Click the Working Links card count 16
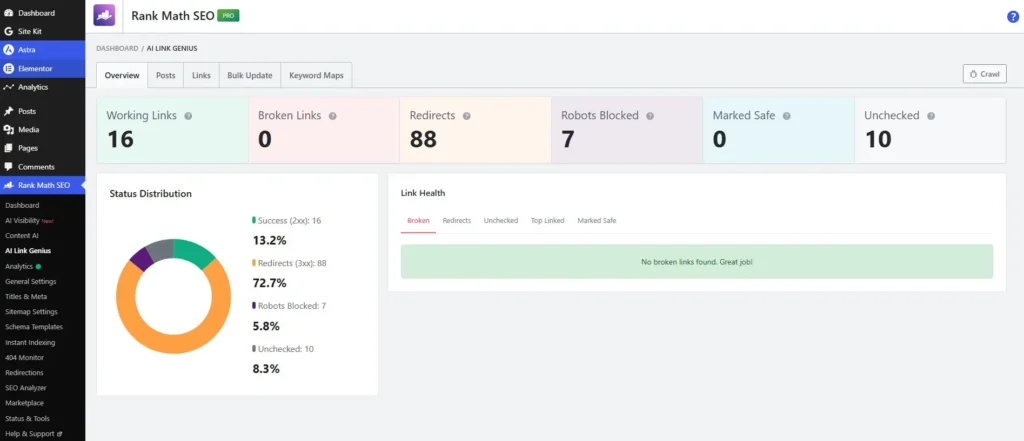Viewport: 1024px width, 441px height. (120, 140)
